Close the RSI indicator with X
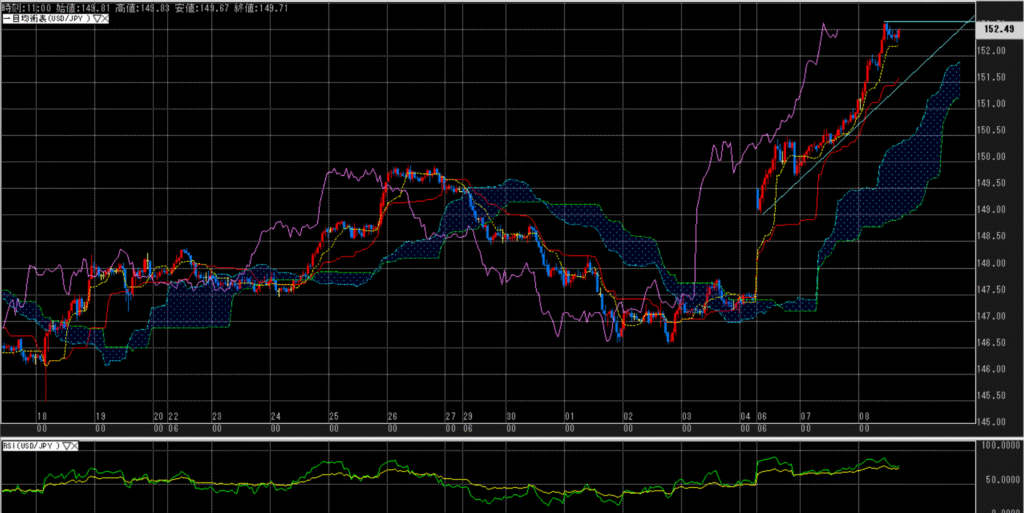The width and height of the screenshot is (1024, 513). tap(75, 444)
